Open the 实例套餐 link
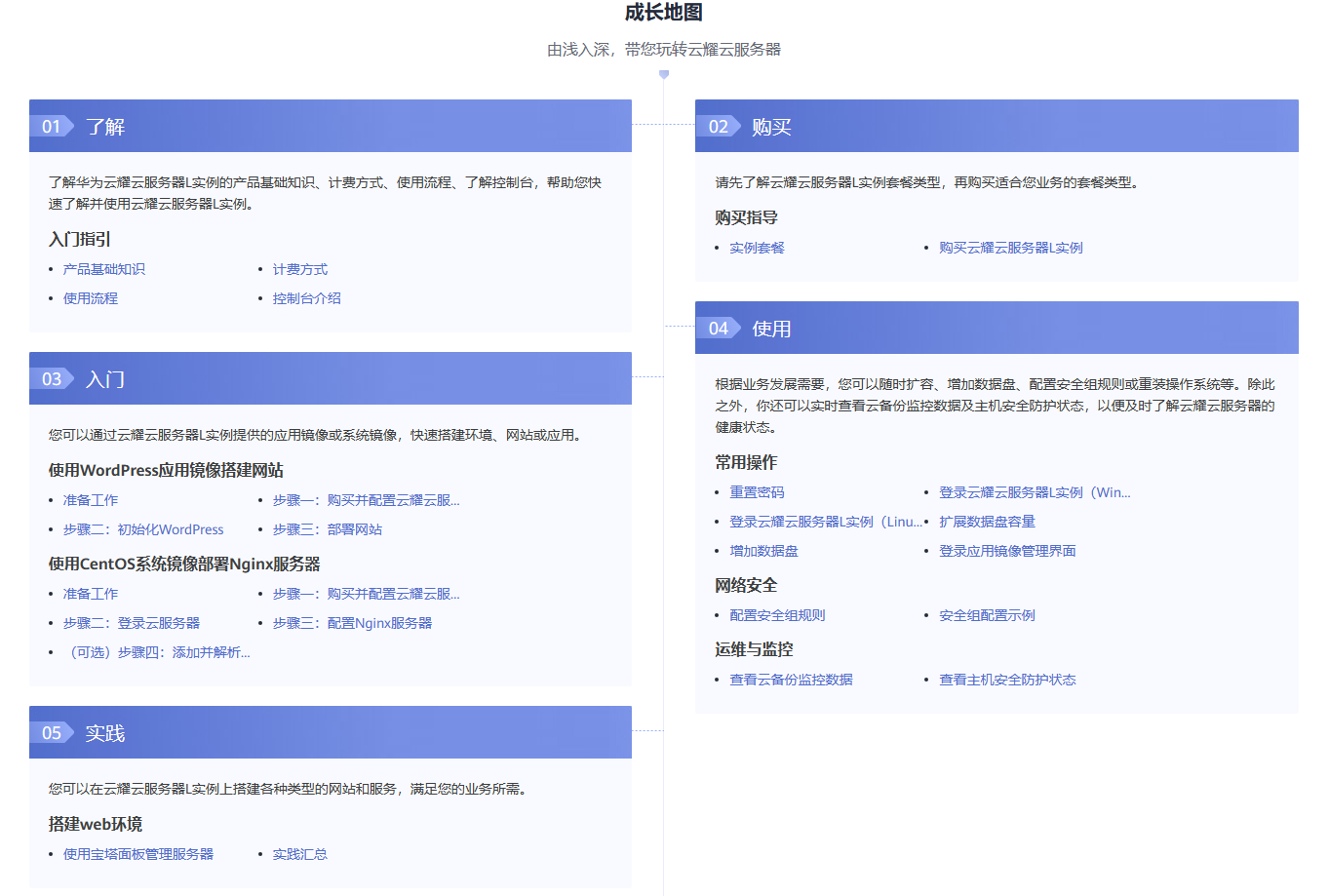 (757, 248)
